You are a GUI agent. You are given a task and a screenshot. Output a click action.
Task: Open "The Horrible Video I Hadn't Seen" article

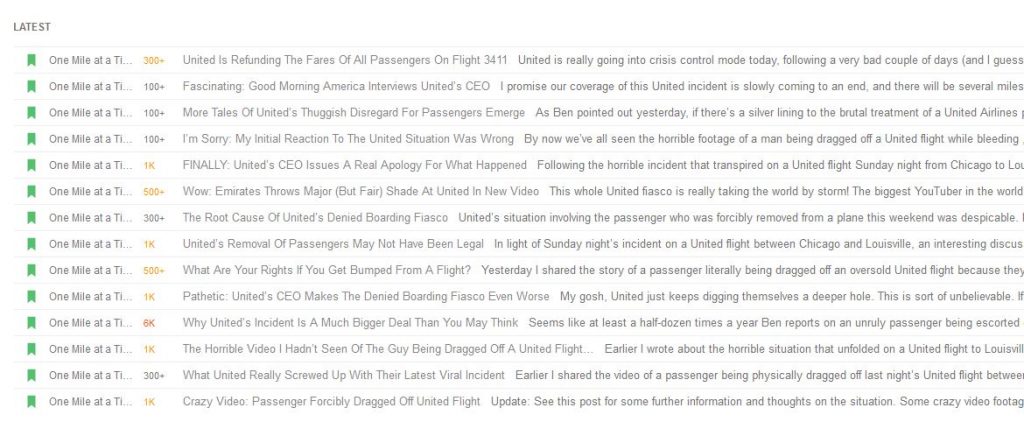point(388,349)
